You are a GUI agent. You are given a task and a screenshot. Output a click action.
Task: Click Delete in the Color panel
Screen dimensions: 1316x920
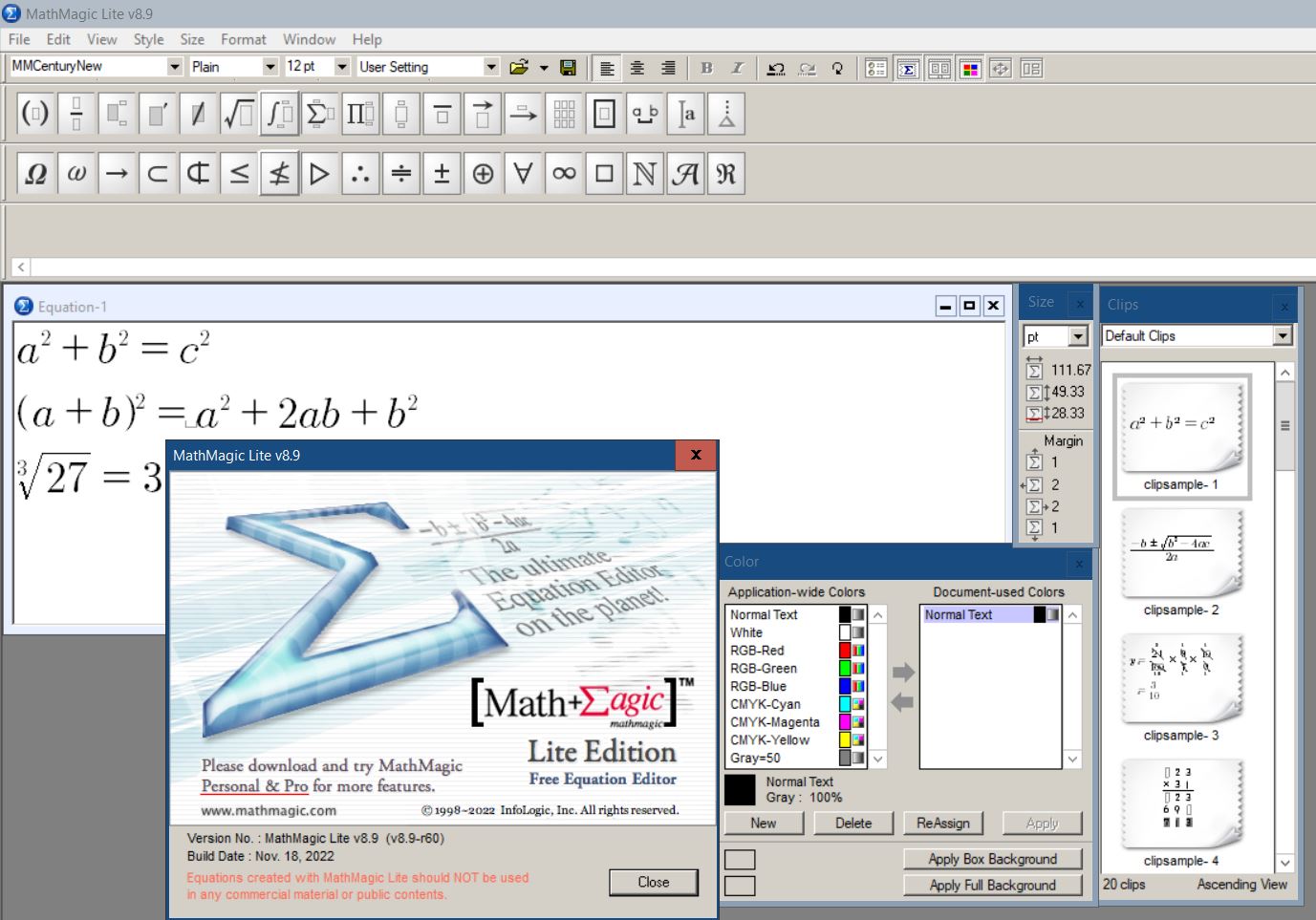(x=853, y=823)
